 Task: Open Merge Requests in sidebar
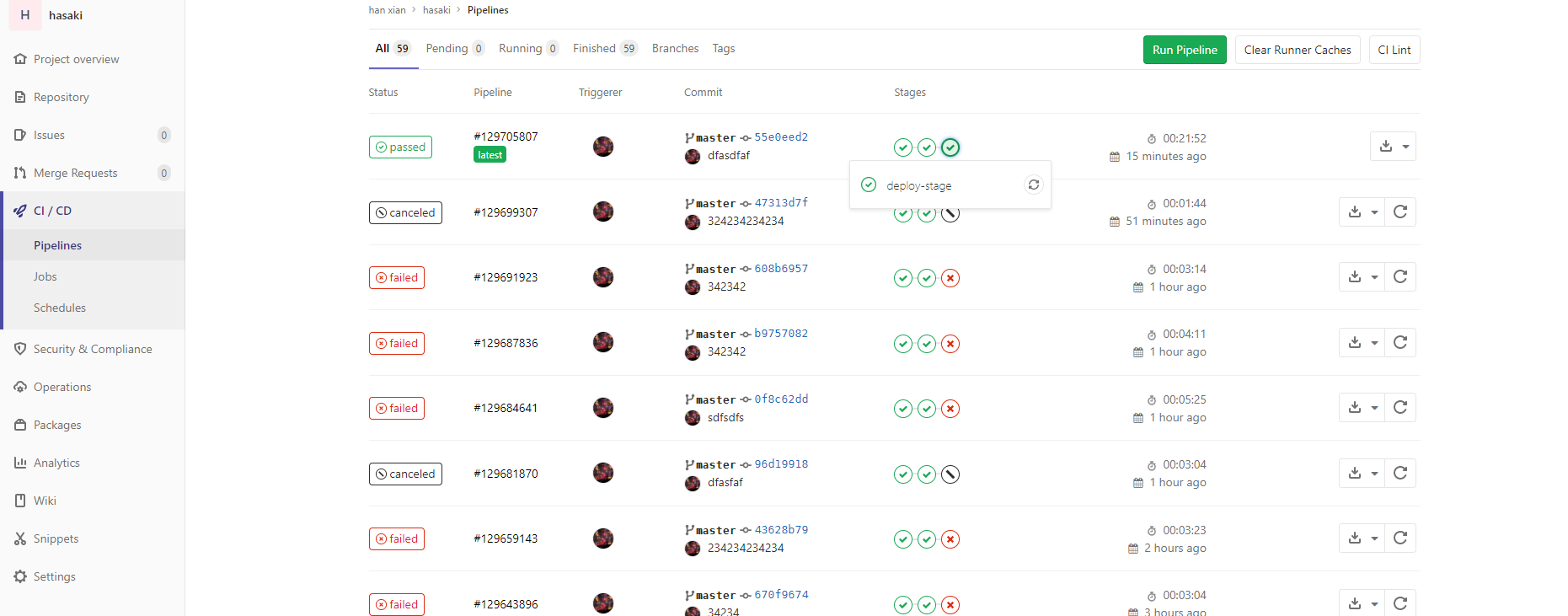tap(75, 173)
